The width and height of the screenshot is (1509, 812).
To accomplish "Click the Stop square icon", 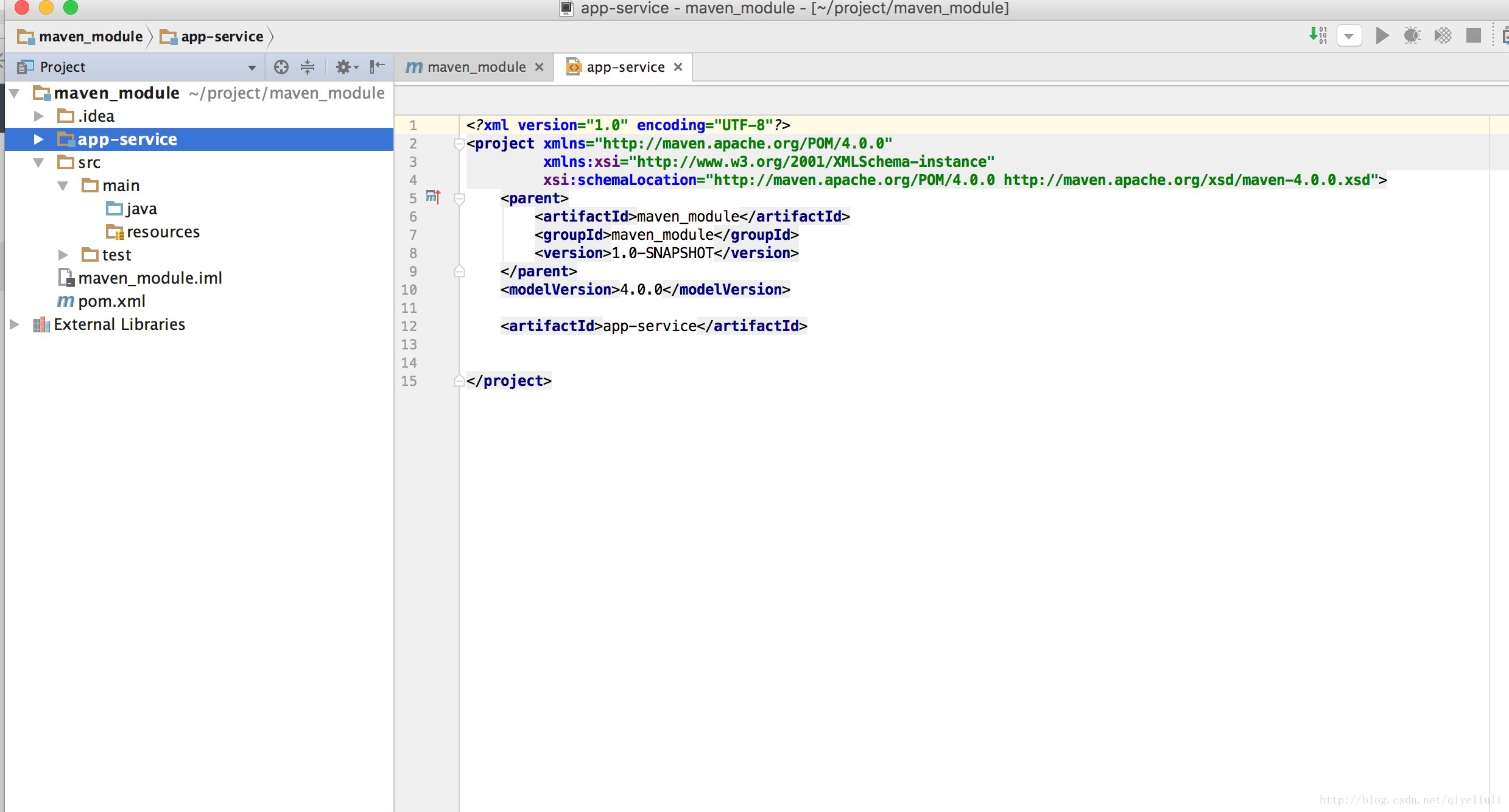I will pyautogui.click(x=1473, y=35).
